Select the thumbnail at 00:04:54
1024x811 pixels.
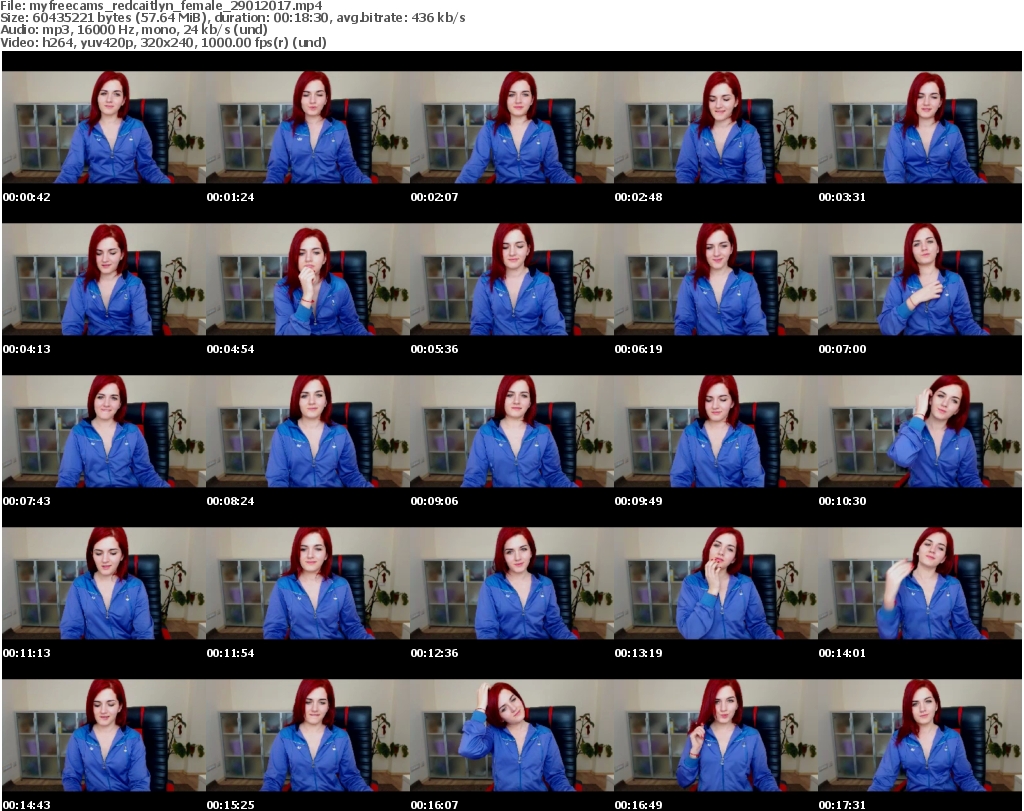pyautogui.click(x=307, y=279)
